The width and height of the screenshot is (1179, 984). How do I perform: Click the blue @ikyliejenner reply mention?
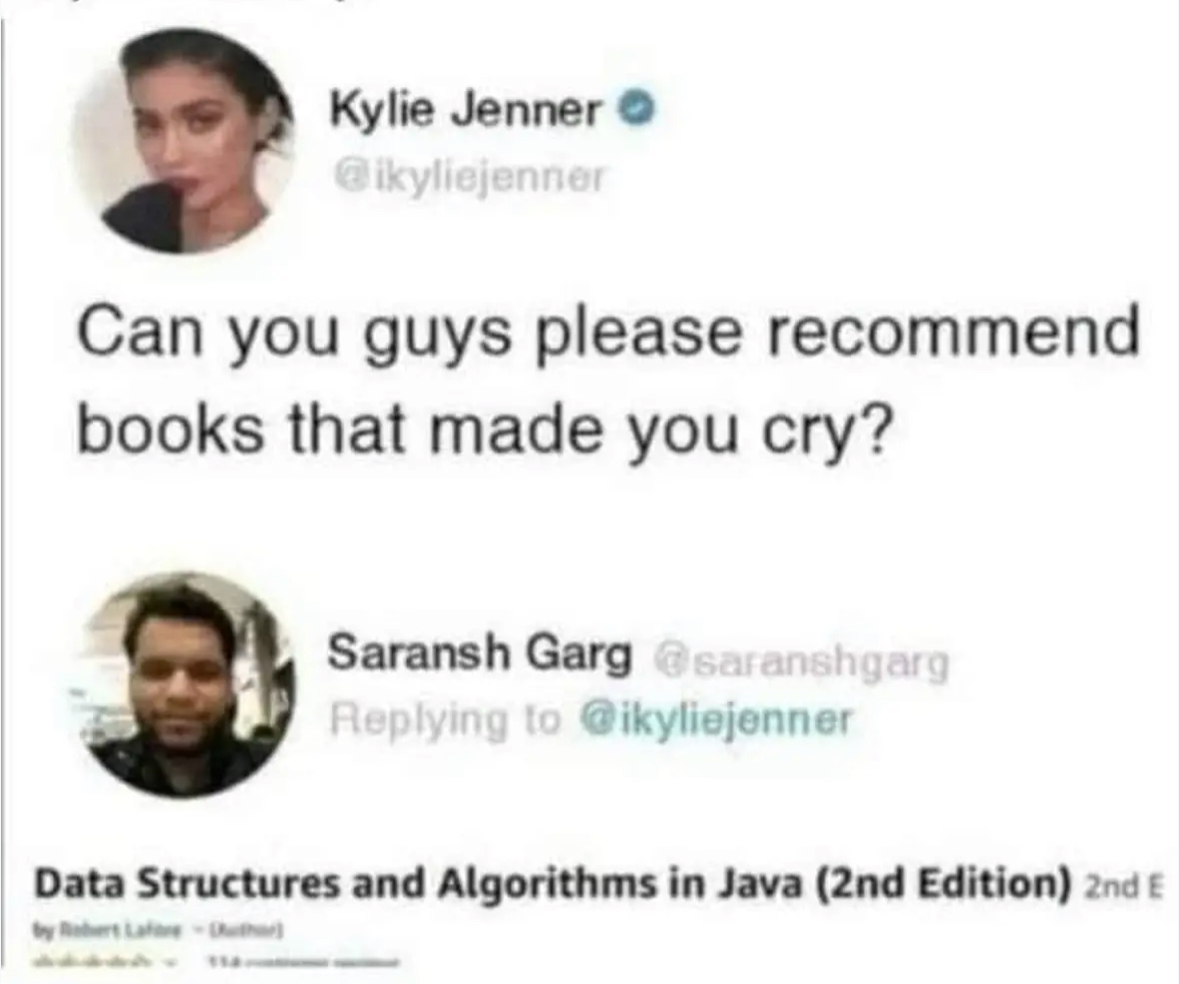[715, 719]
